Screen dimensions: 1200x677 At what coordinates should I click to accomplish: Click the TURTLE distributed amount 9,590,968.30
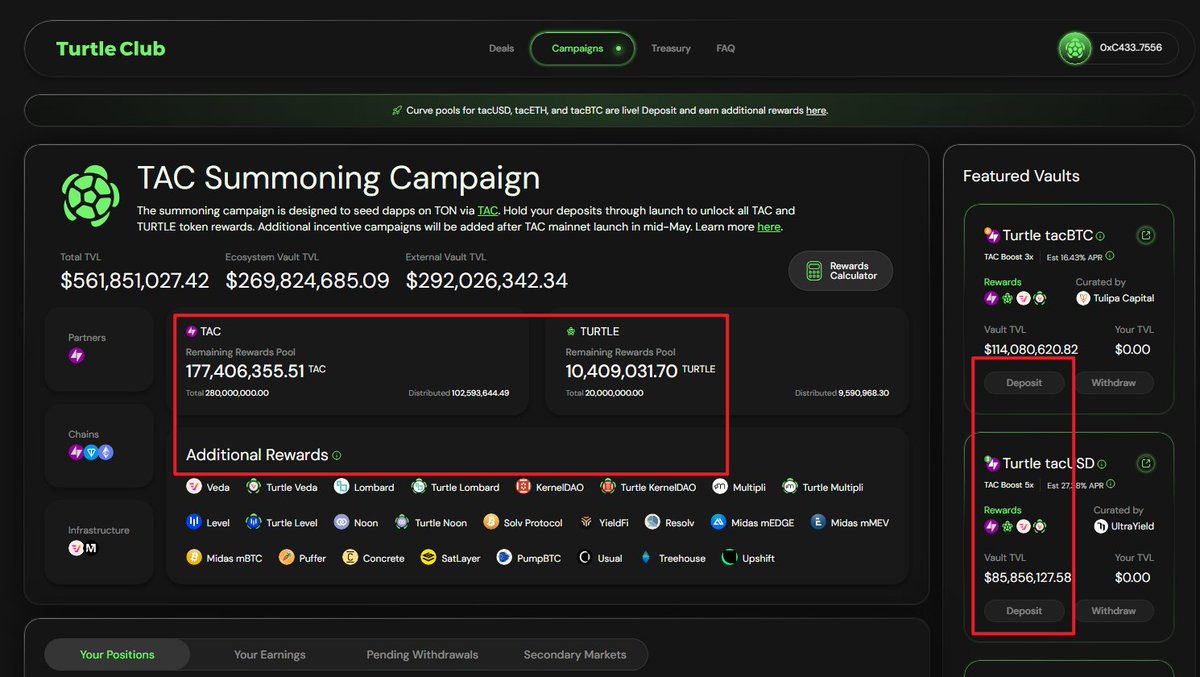(865, 394)
